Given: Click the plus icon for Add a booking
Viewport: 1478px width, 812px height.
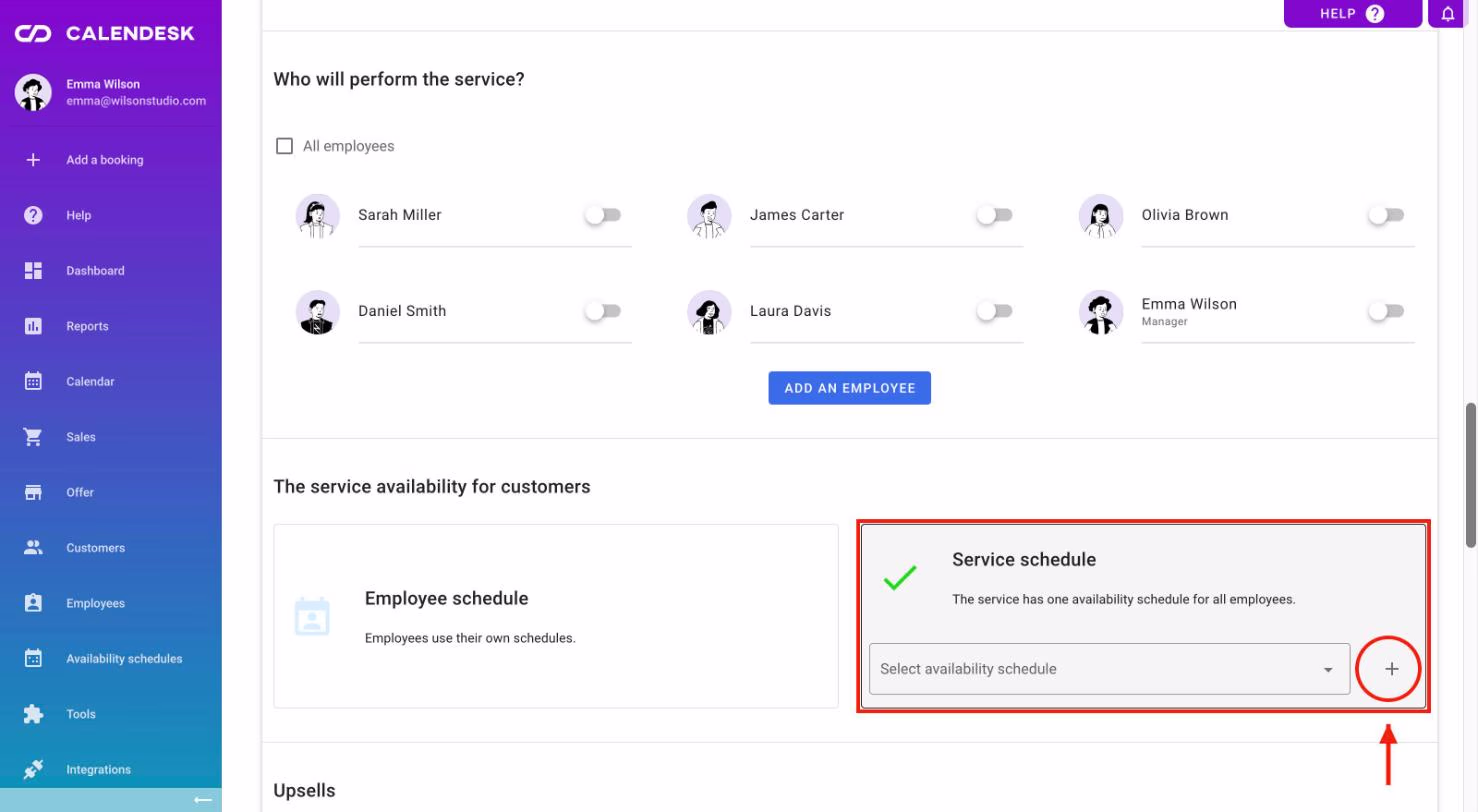Looking at the screenshot, I should [33, 160].
